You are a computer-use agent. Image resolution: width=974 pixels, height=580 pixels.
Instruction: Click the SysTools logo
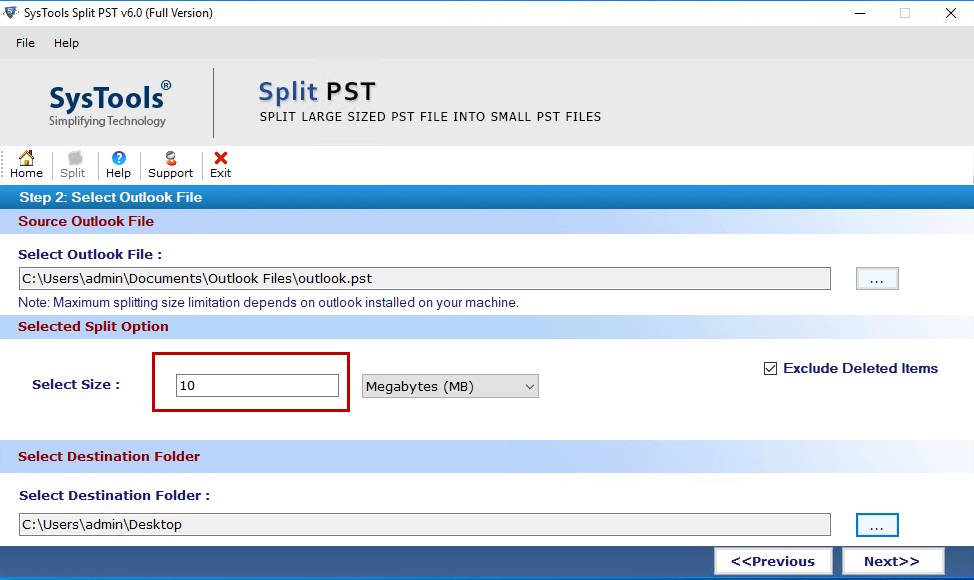click(109, 103)
